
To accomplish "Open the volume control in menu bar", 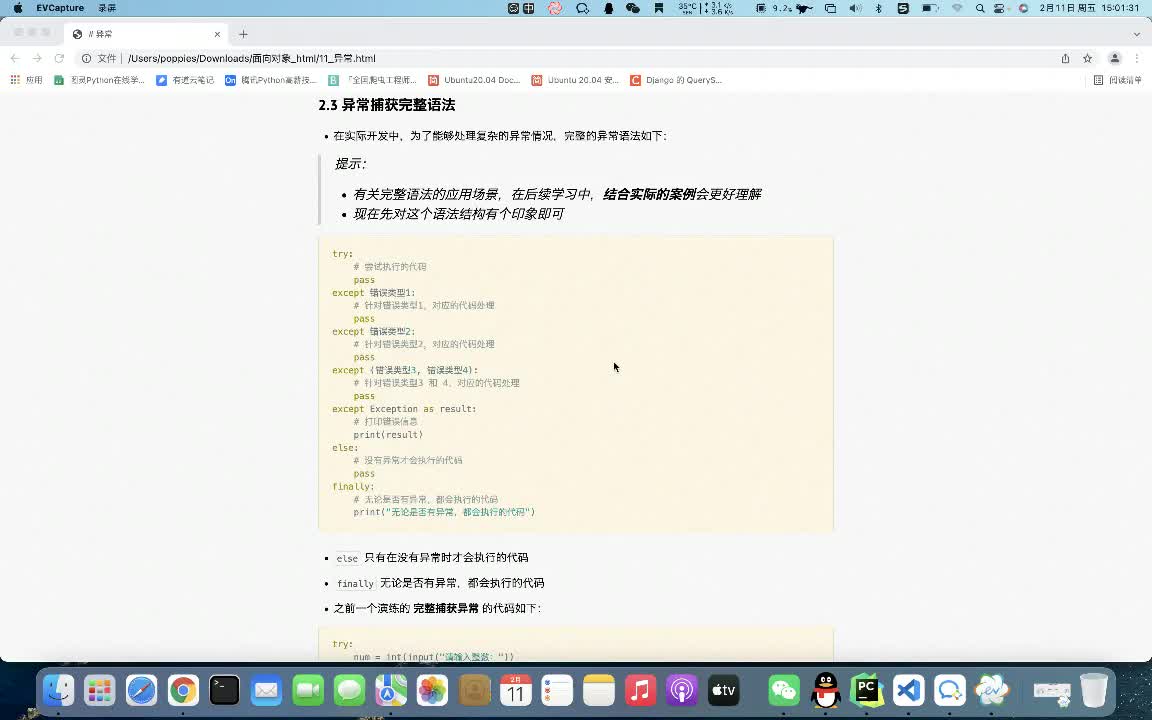I will (855, 8).
